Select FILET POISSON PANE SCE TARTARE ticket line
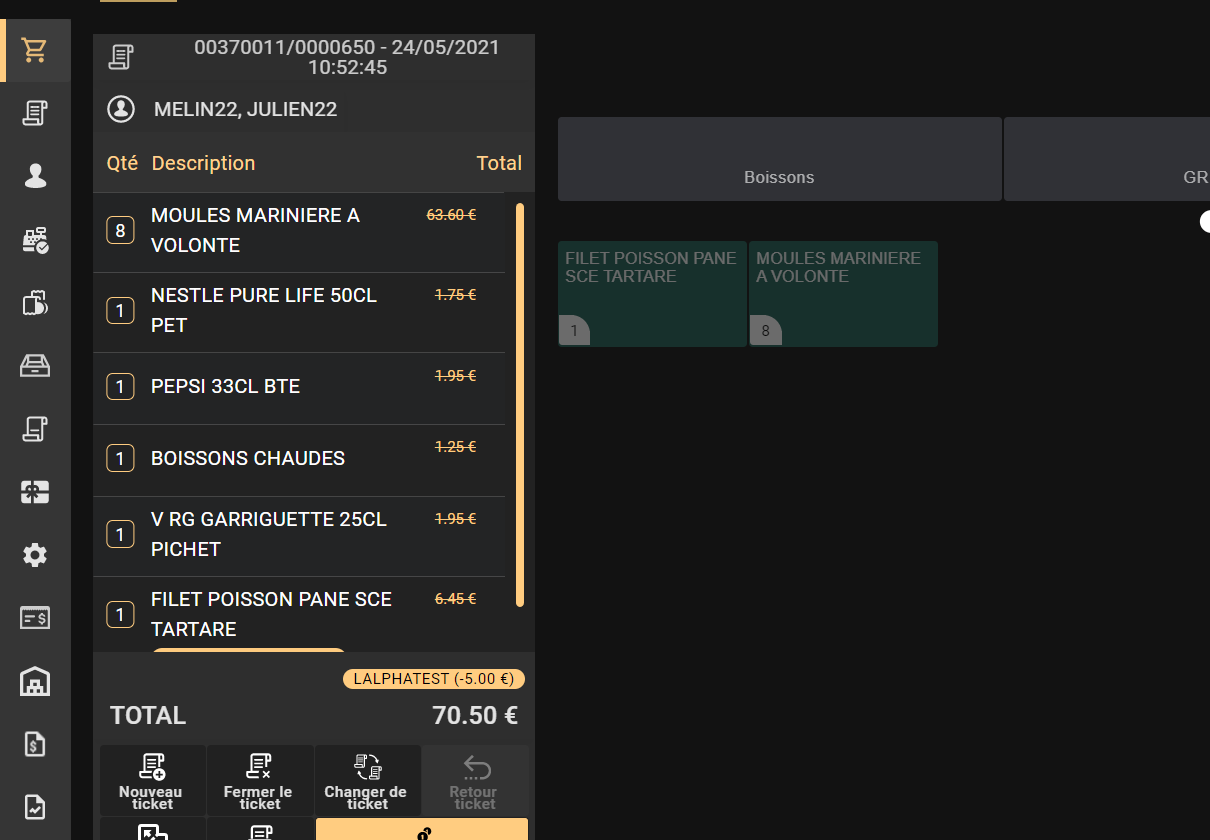 click(x=299, y=614)
